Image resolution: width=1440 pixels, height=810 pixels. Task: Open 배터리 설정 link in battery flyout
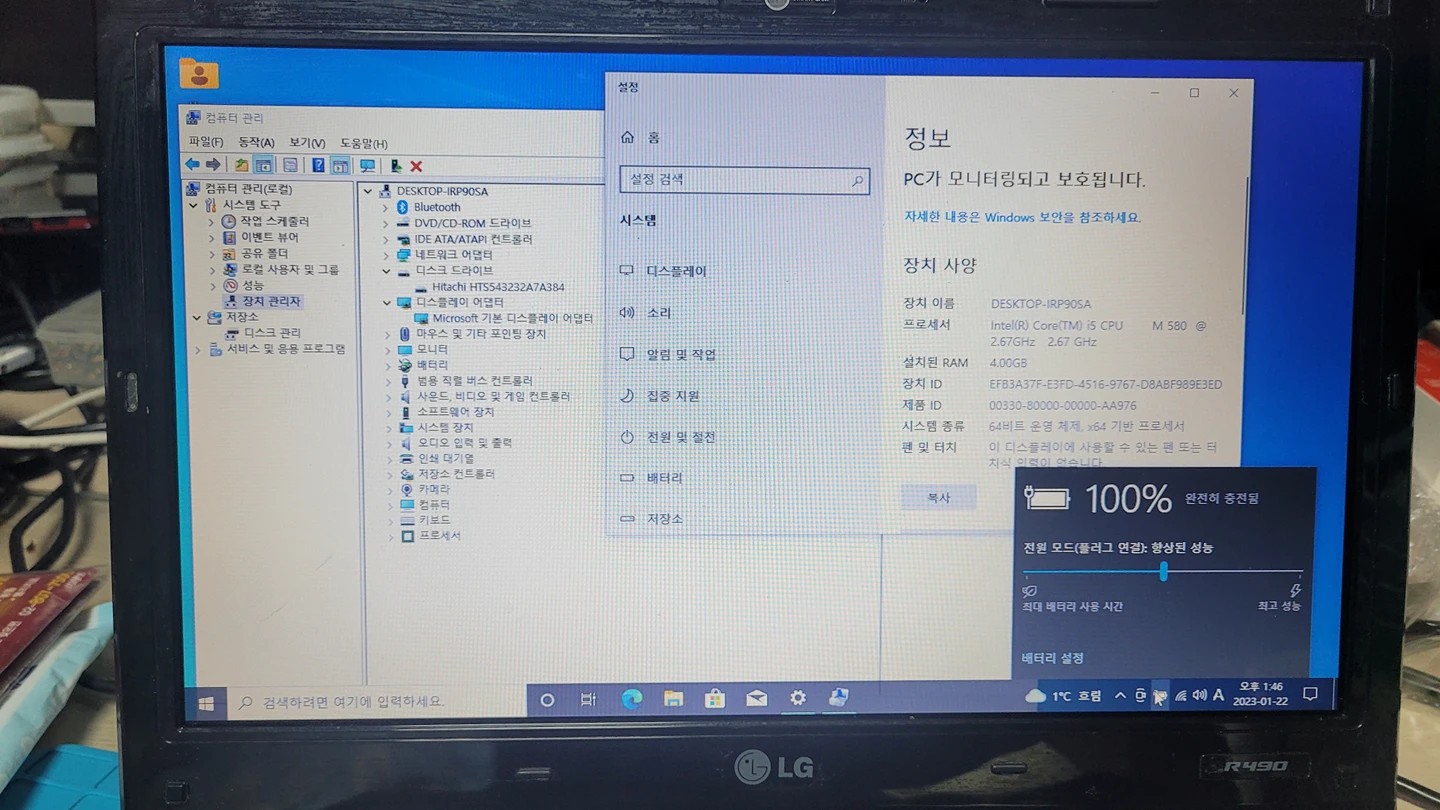pos(1055,657)
